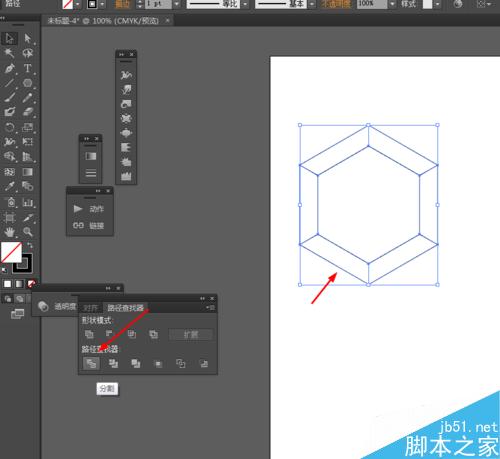Select the Slice tool
500x459 pixels.
pyautogui.click(x=27, y=218)
